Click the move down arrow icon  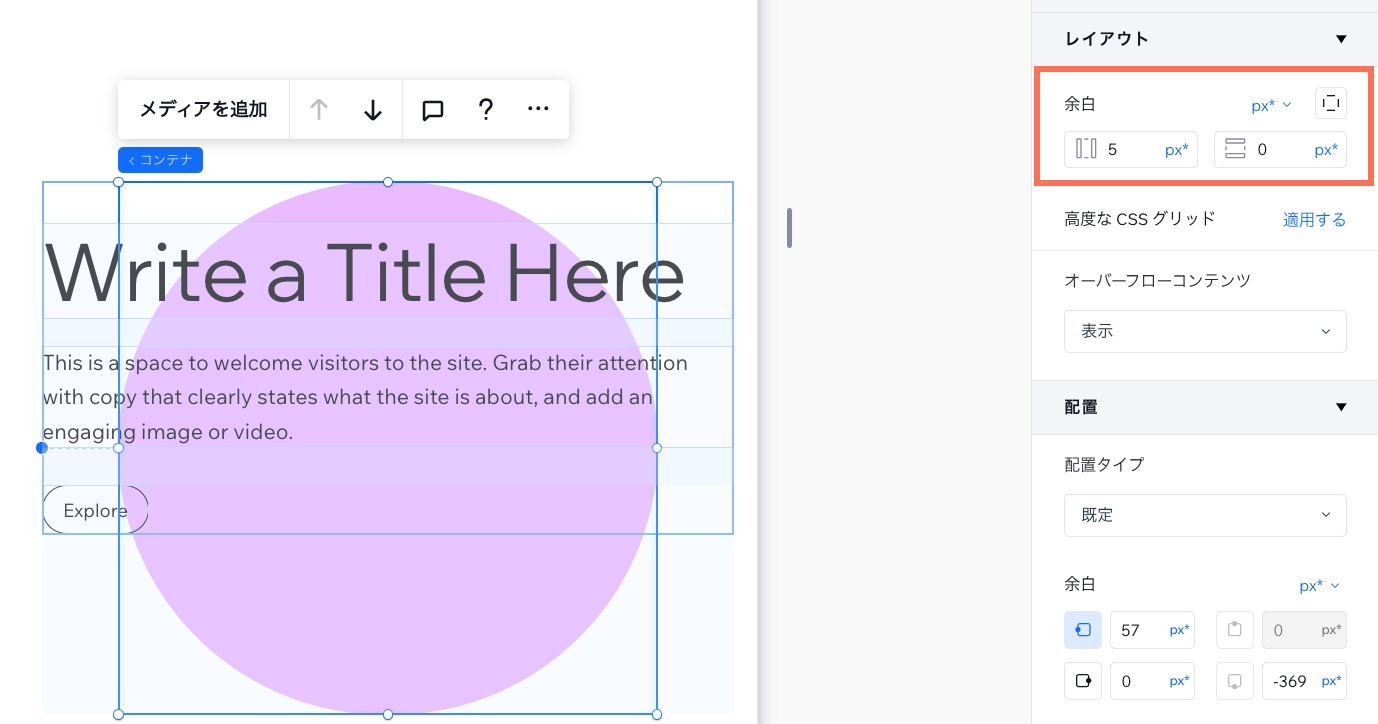(x=373, y=110)
